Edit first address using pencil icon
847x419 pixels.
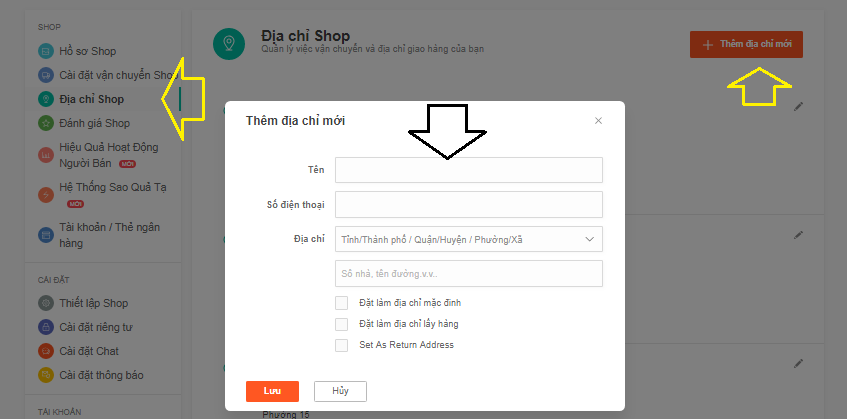point(798,107)
